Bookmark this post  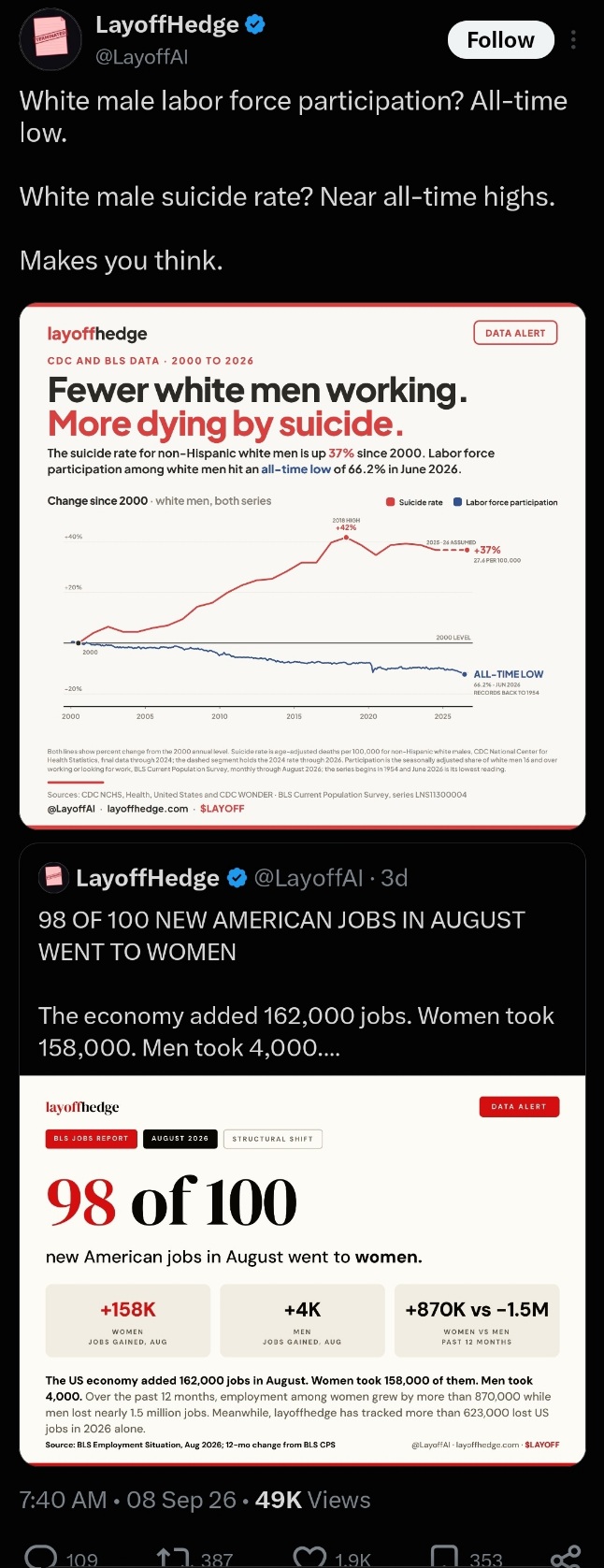(x=445, y=1558)
